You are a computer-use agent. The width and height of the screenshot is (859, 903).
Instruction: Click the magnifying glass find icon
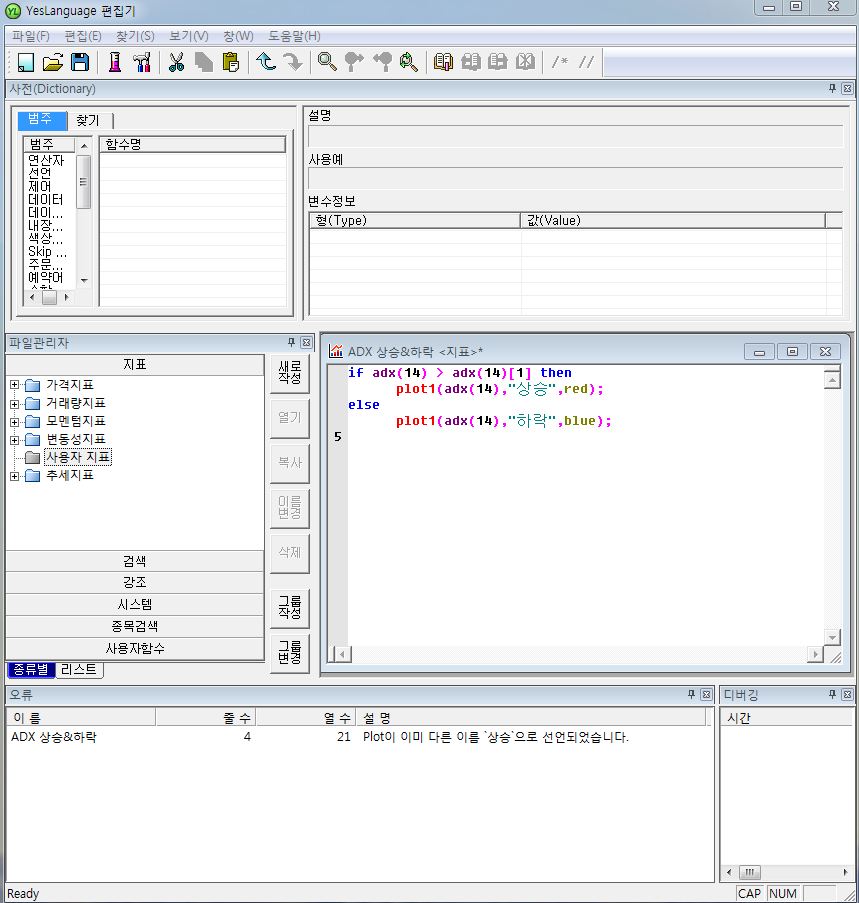coord(327,62)
